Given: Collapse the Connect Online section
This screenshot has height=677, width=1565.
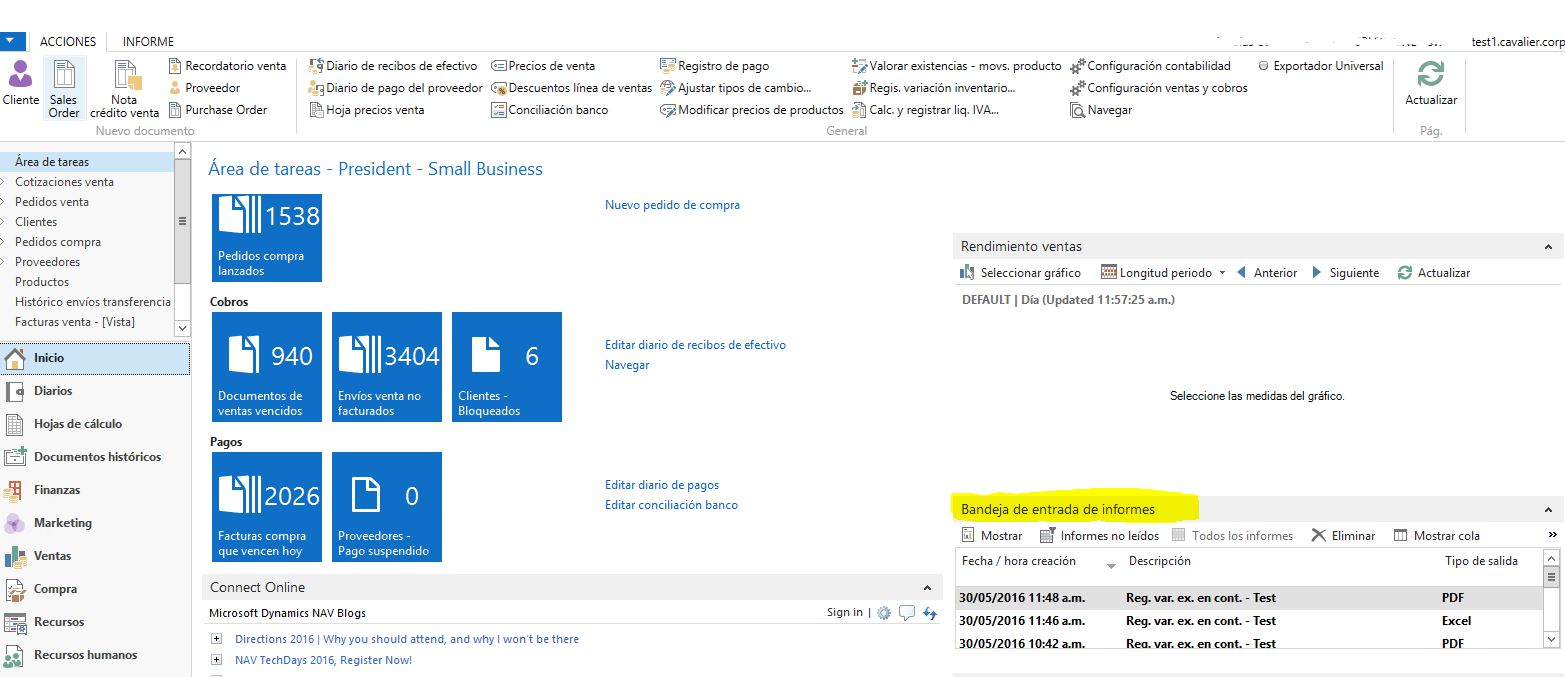Looking at the screenshot, I should (927, 587).
